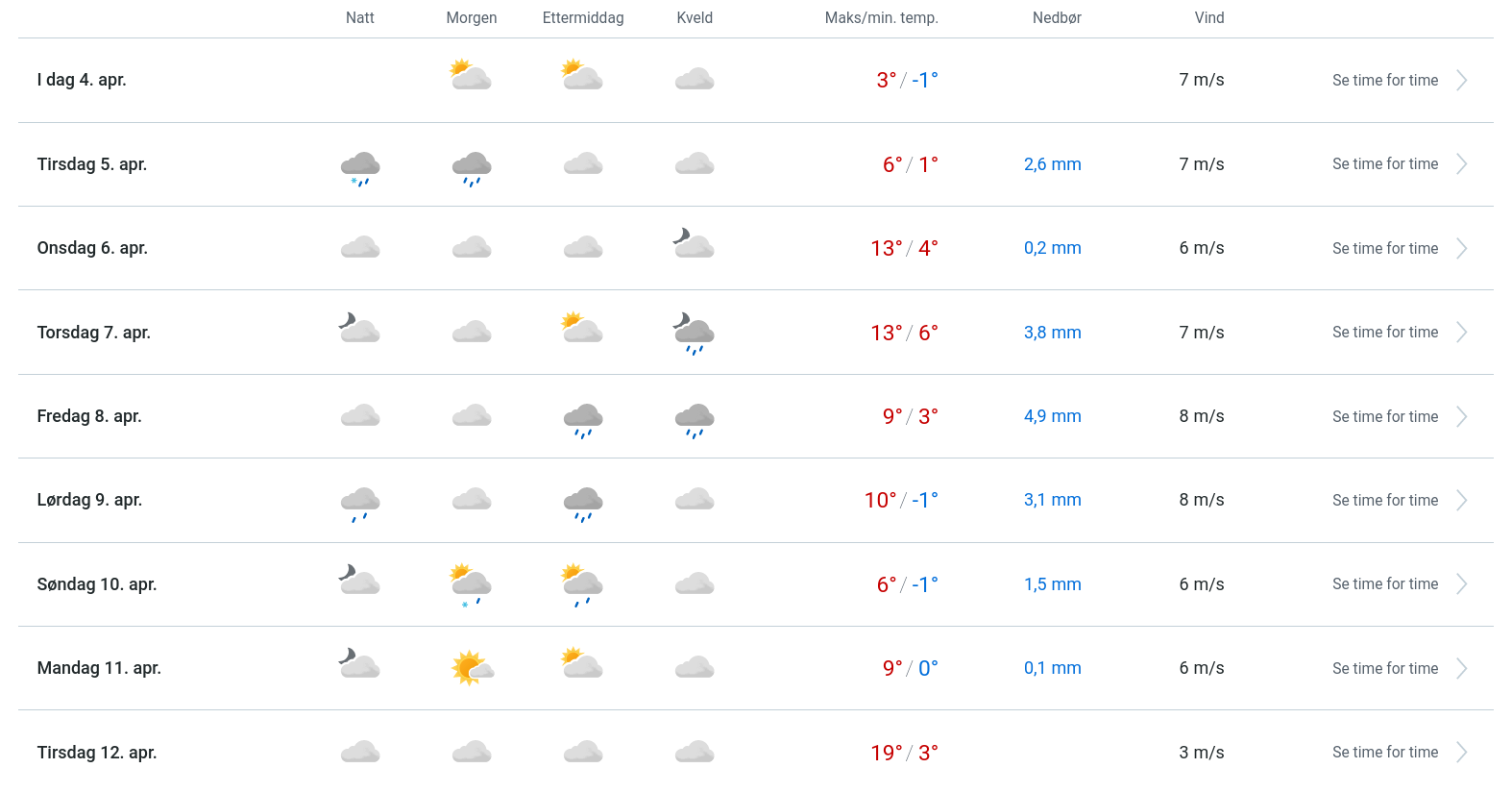Screen dimensions: 1512x793
Task: Expand Tuesday 12 April chevron arrow
Action: click(1461, 753)
